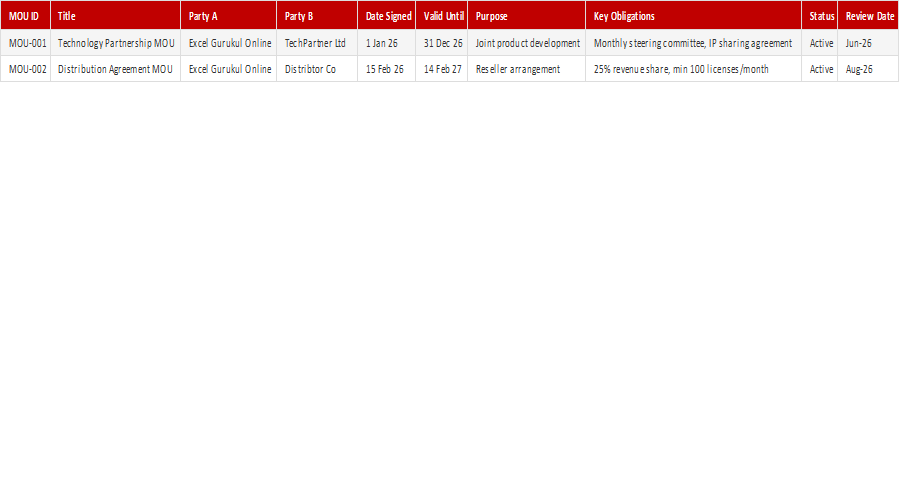Select the Status column header
Screen dimensions: 900x500
(x=820, y=15)
